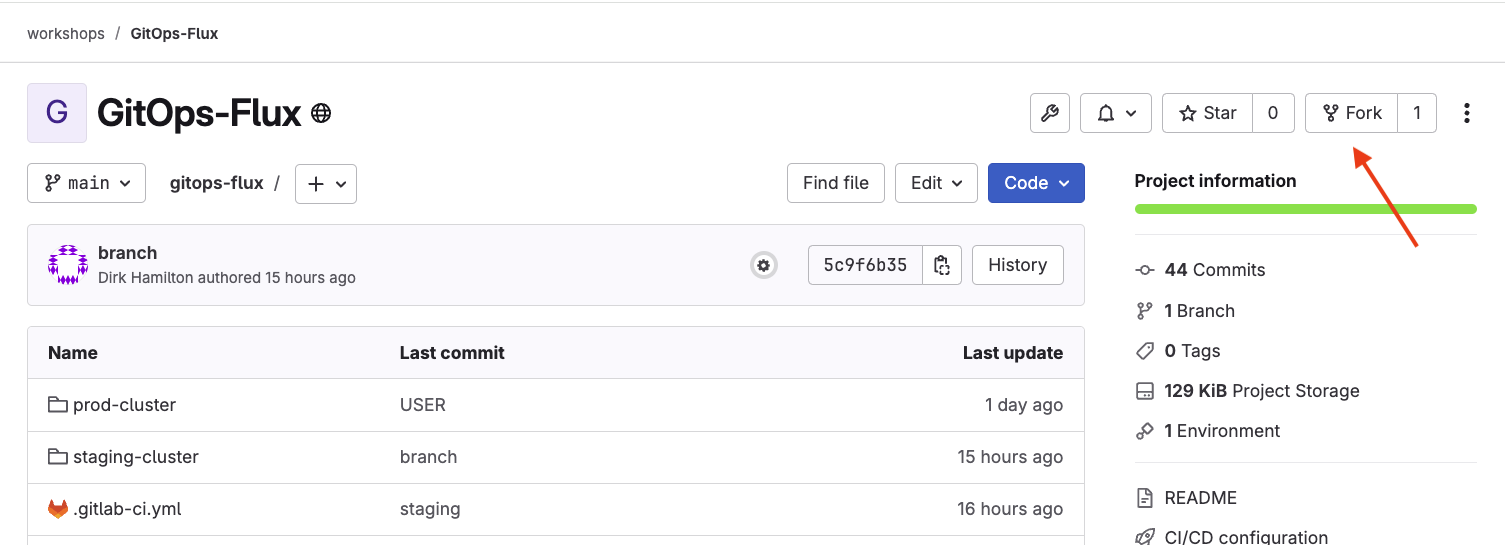The image size is (1505, 545).
Task: Open 1 Environment link
Action: [1222, 431]
